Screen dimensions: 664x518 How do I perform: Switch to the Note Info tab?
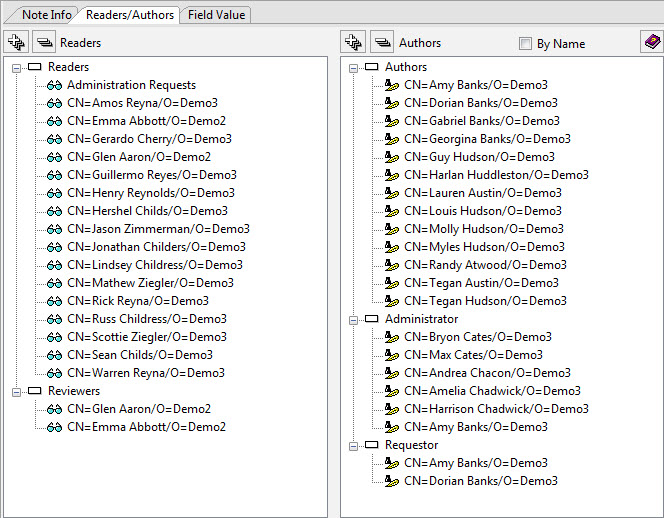click(x=46, y=15)
